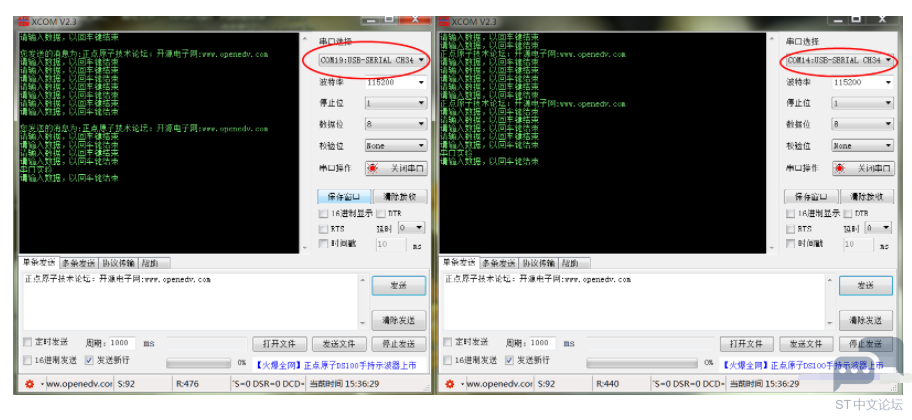Open parity None dropdown in COM19 window
This screenshot has height=420, width=912.
tap(396, 146)
